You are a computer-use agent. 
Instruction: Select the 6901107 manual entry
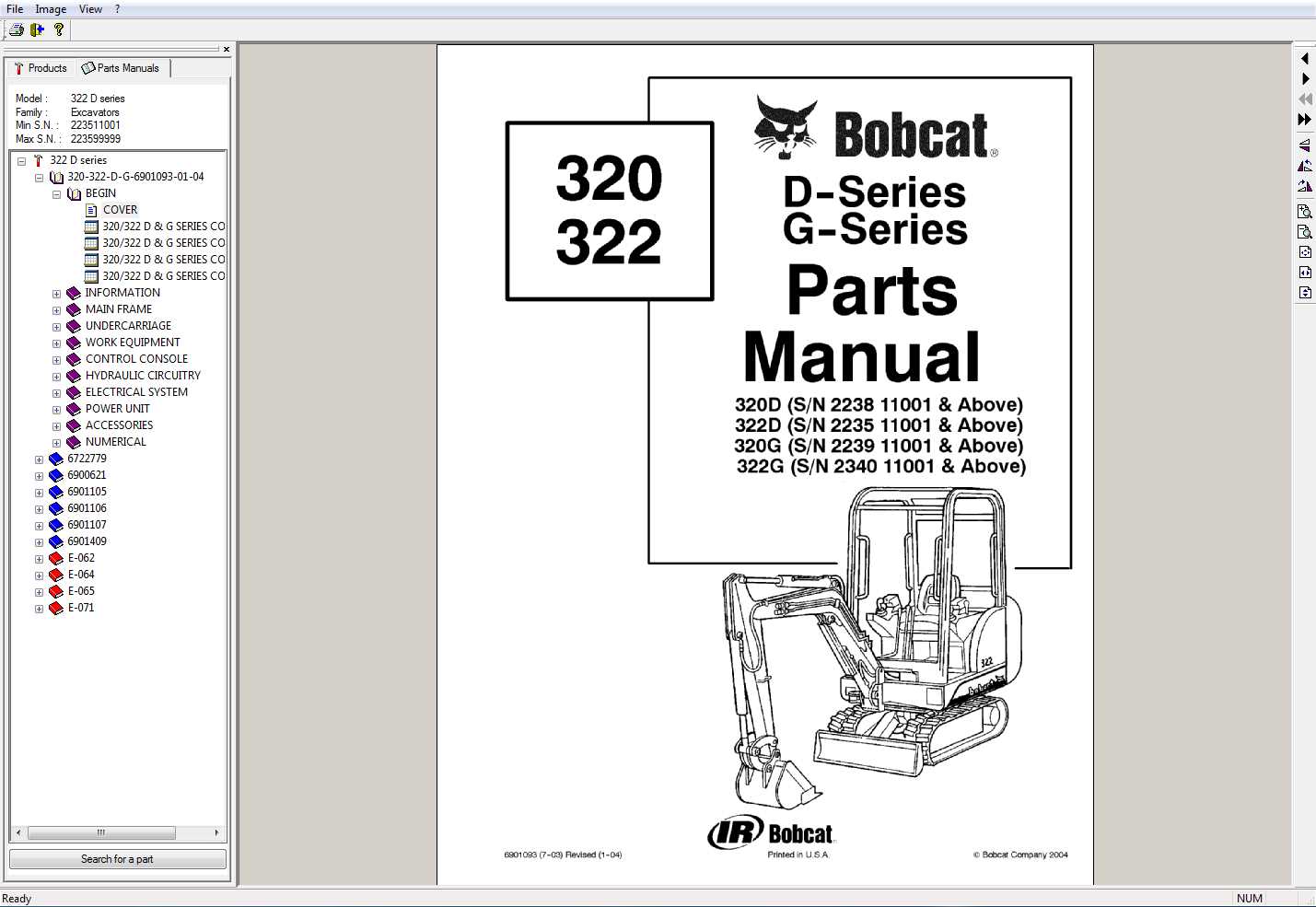[87, 525]
